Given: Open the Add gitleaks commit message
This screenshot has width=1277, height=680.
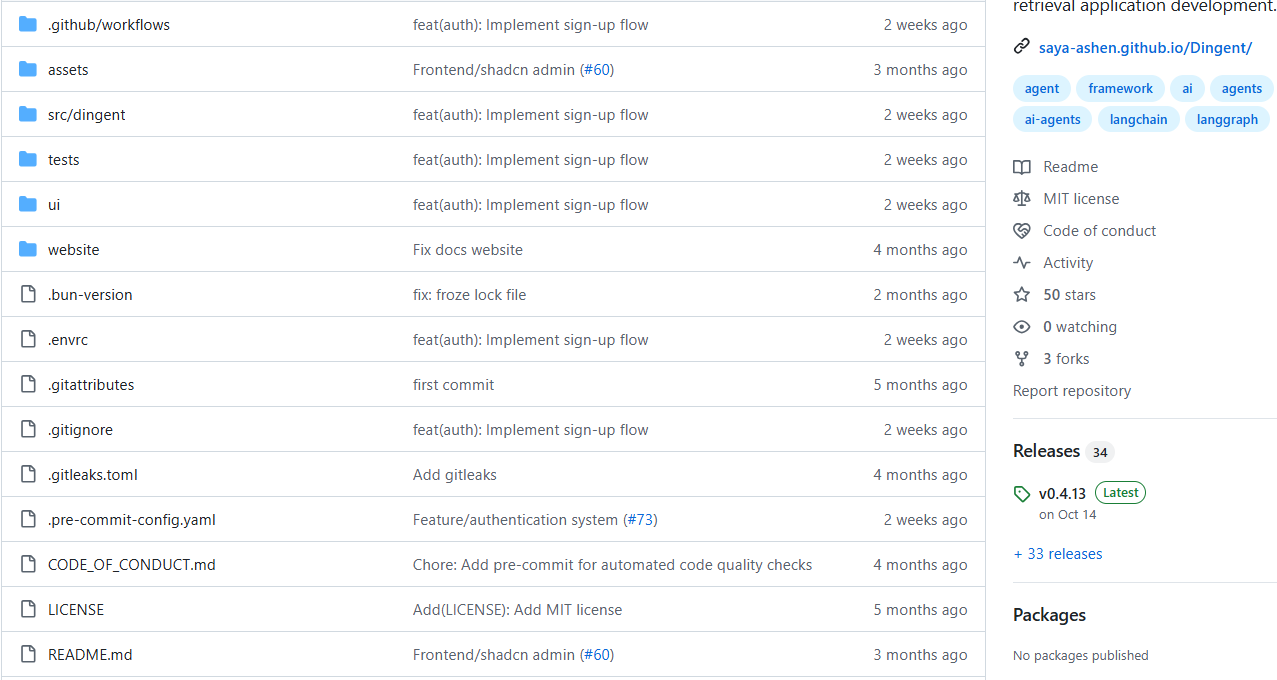Looking at the screenshot, I should click(455, 475).
